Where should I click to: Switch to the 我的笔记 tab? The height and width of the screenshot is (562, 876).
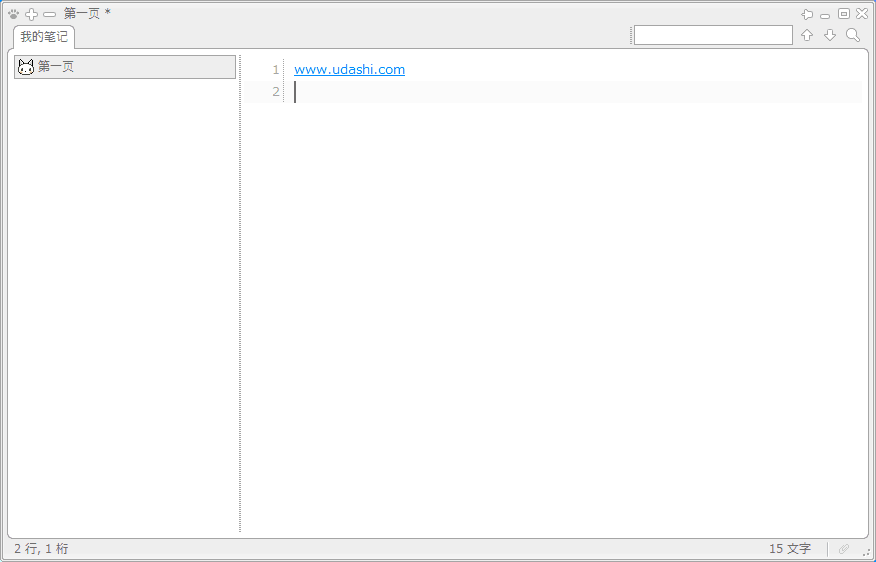pos(43,37)
